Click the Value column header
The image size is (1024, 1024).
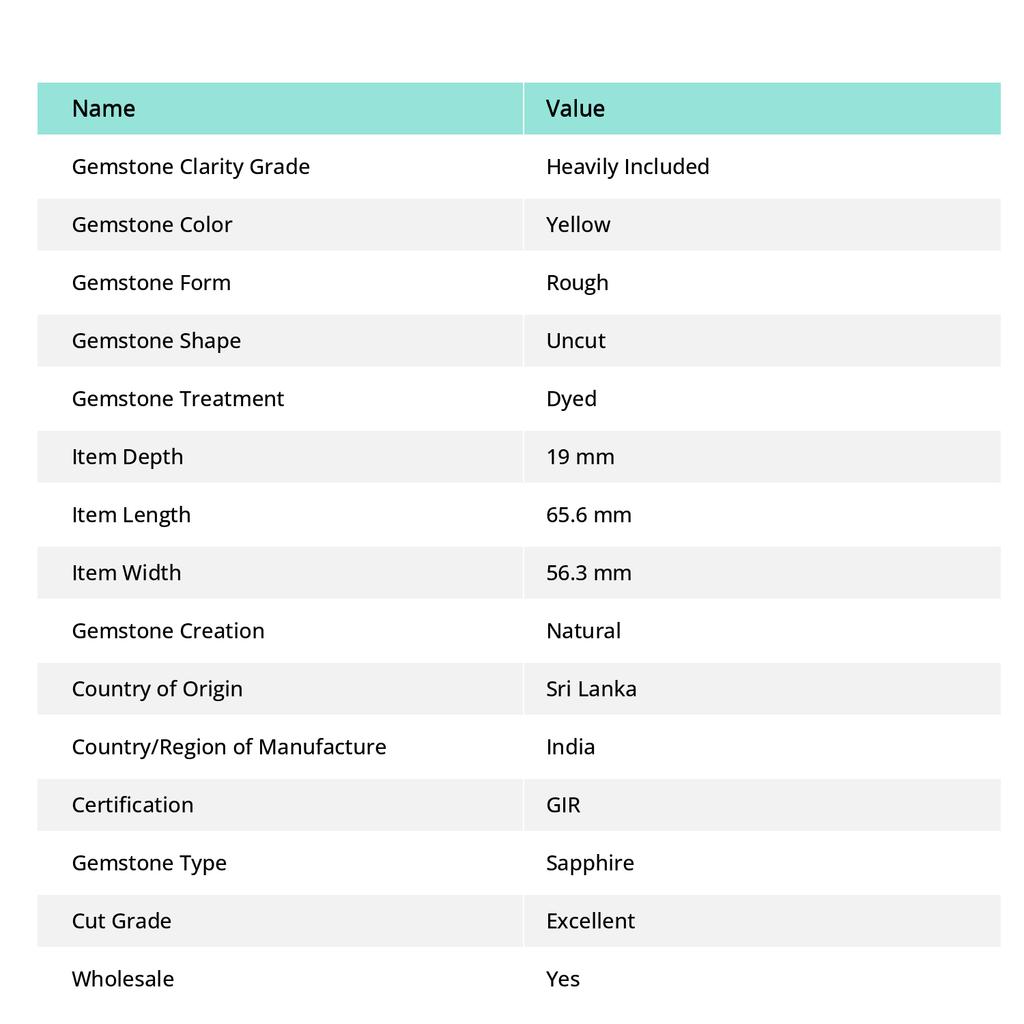[575, 109]
